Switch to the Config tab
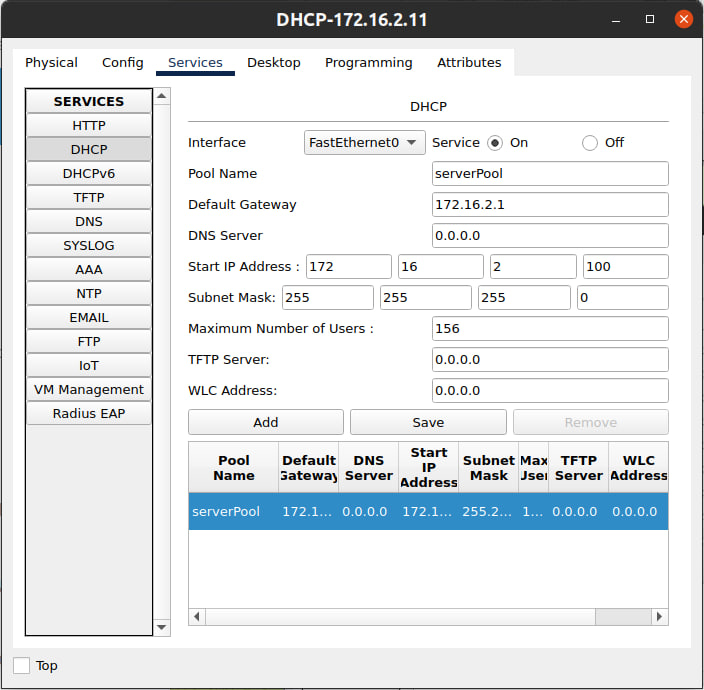Viewport: 704px width, 690px height. 123,62
